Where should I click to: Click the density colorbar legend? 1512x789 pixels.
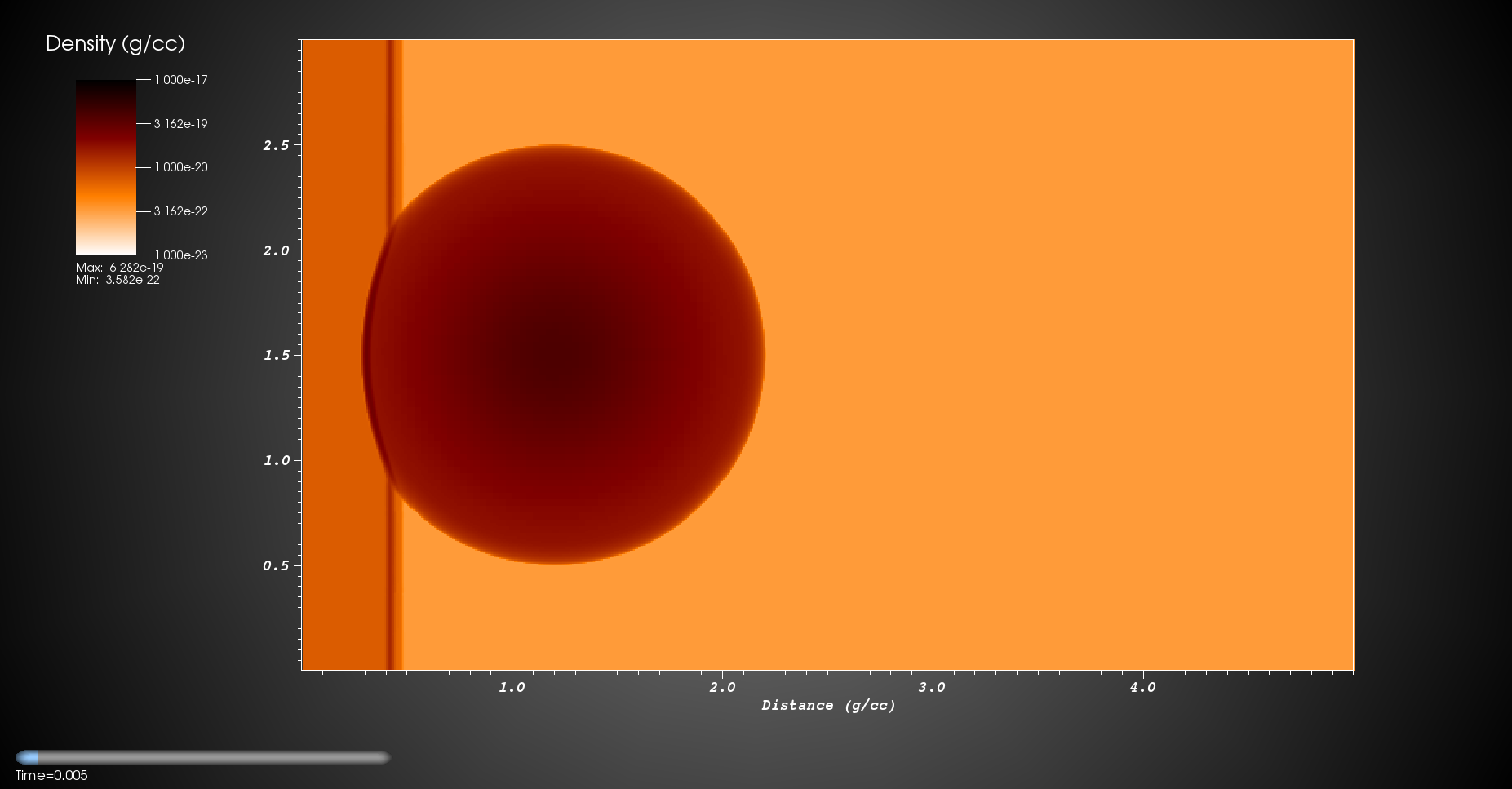106,167
